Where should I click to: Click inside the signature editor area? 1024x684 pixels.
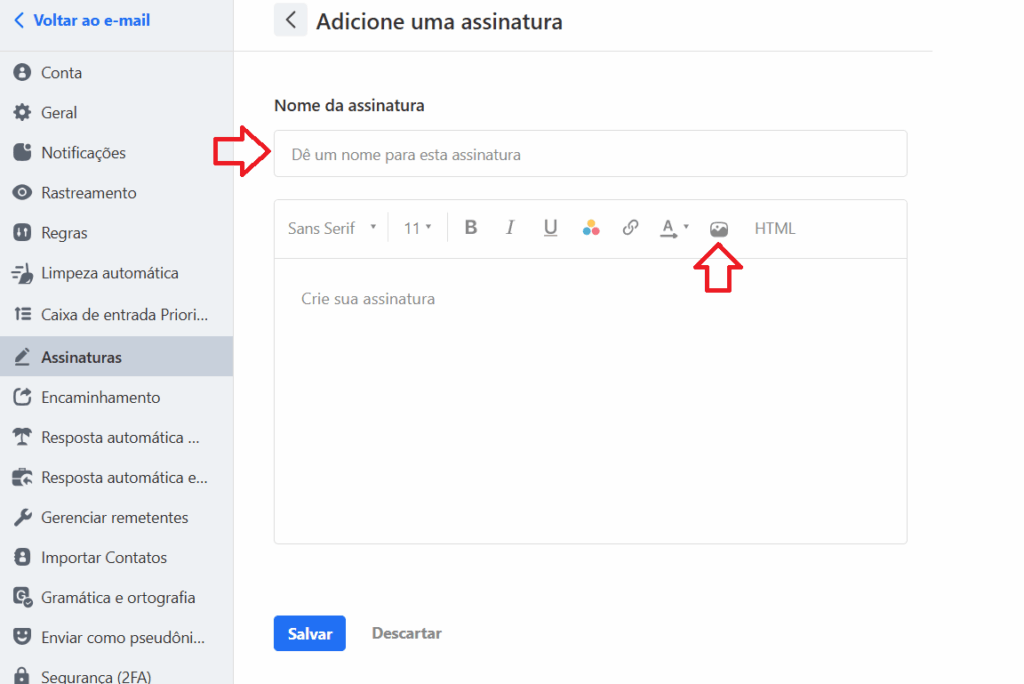point(590,400)
